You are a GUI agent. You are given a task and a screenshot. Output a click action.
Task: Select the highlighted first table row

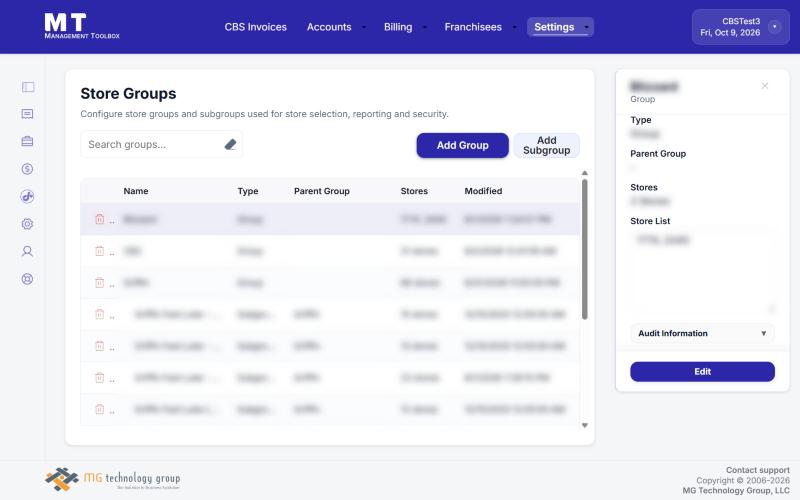point(330,219)
